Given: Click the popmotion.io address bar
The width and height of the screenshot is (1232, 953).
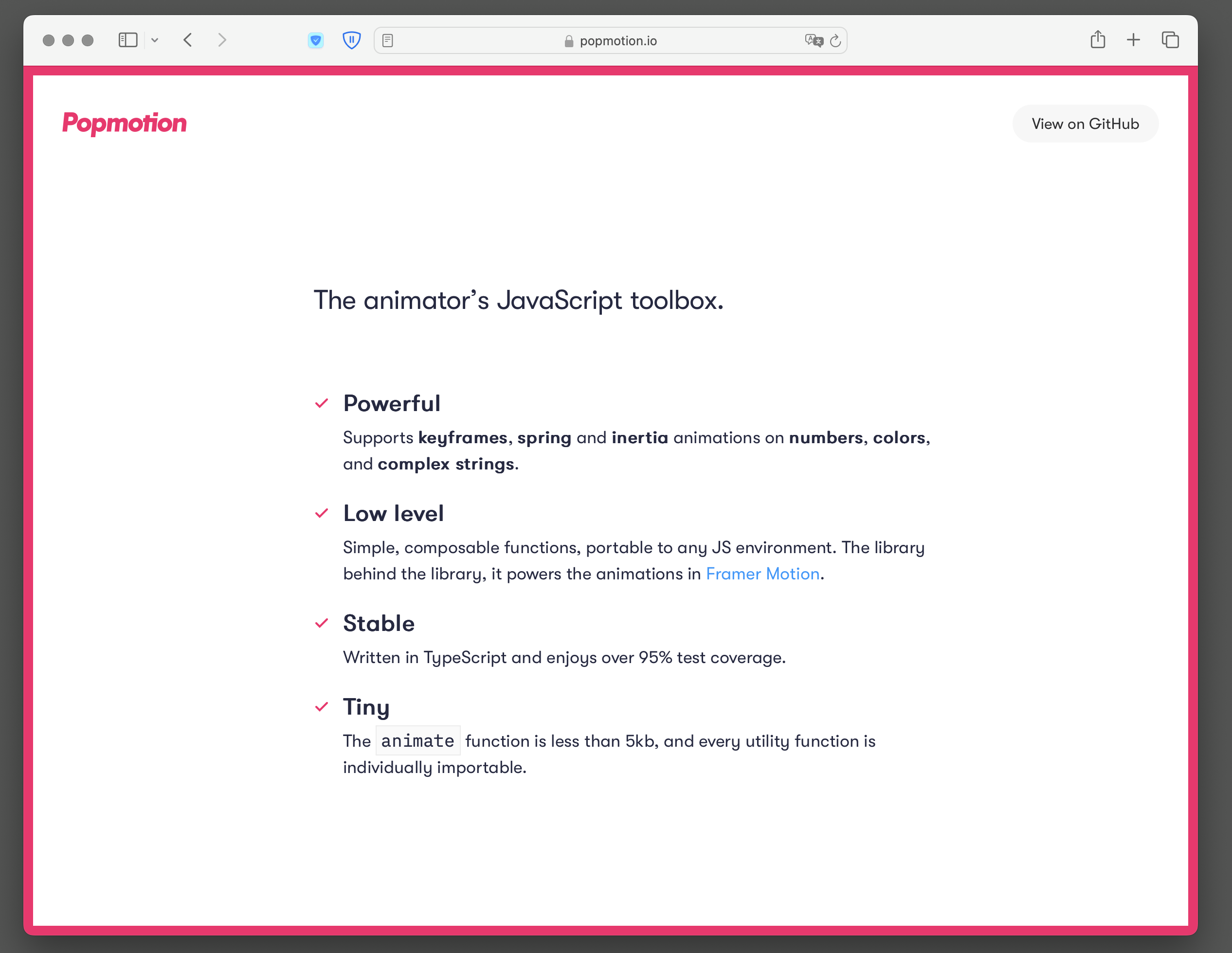Looking at the screenshot, I should [x=617, y=40].
